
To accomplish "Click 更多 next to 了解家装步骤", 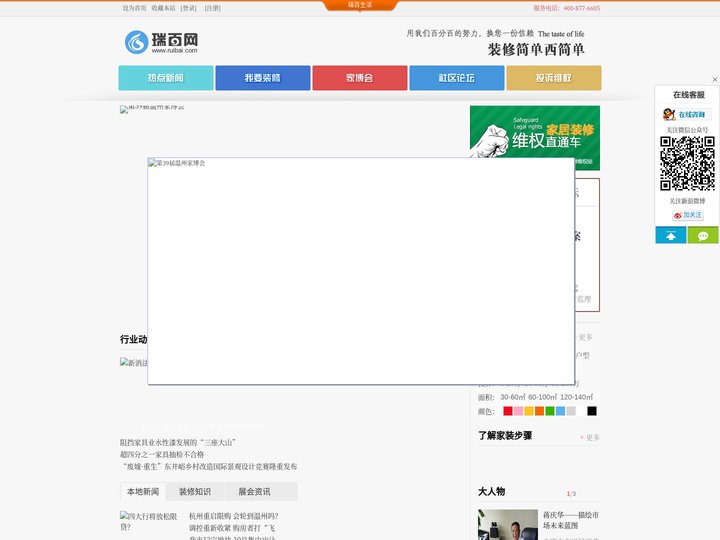I will click(x=590, y=437).
